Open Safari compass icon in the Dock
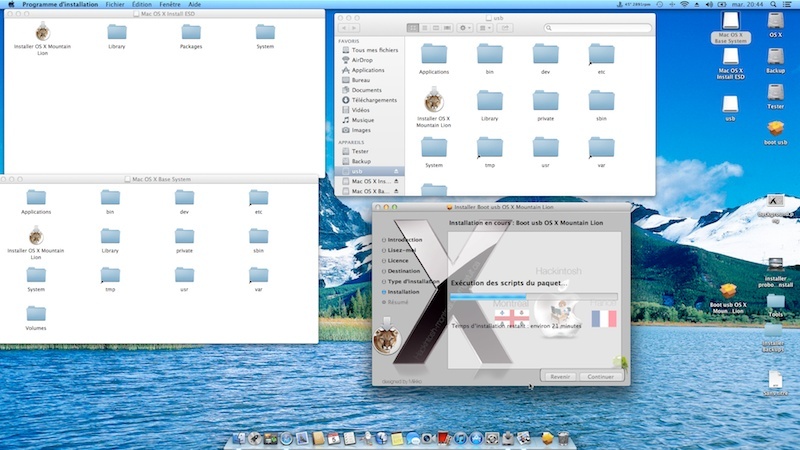Viewport: 800px width, 450px height. point(286,438)
